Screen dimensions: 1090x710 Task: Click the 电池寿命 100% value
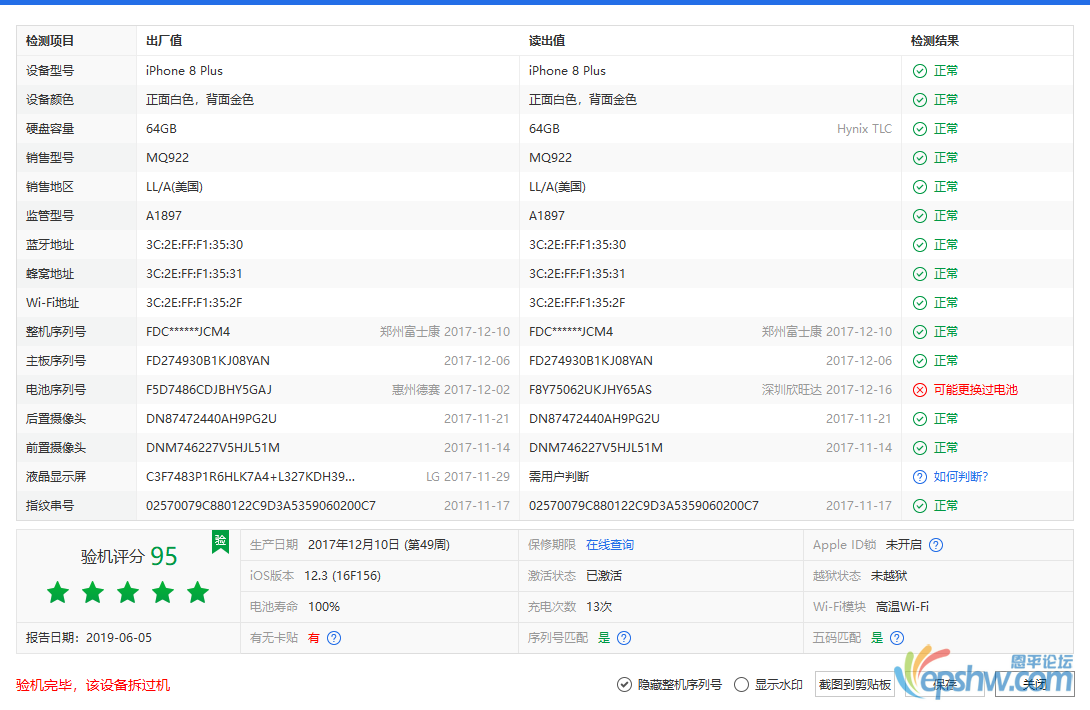pos(324,607)
